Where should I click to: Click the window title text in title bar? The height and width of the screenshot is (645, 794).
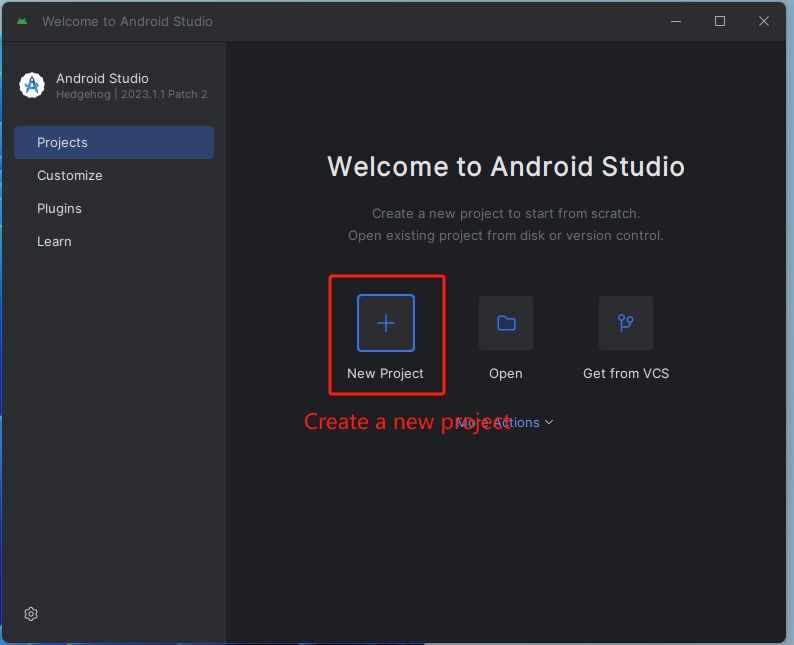coord(127,21)
